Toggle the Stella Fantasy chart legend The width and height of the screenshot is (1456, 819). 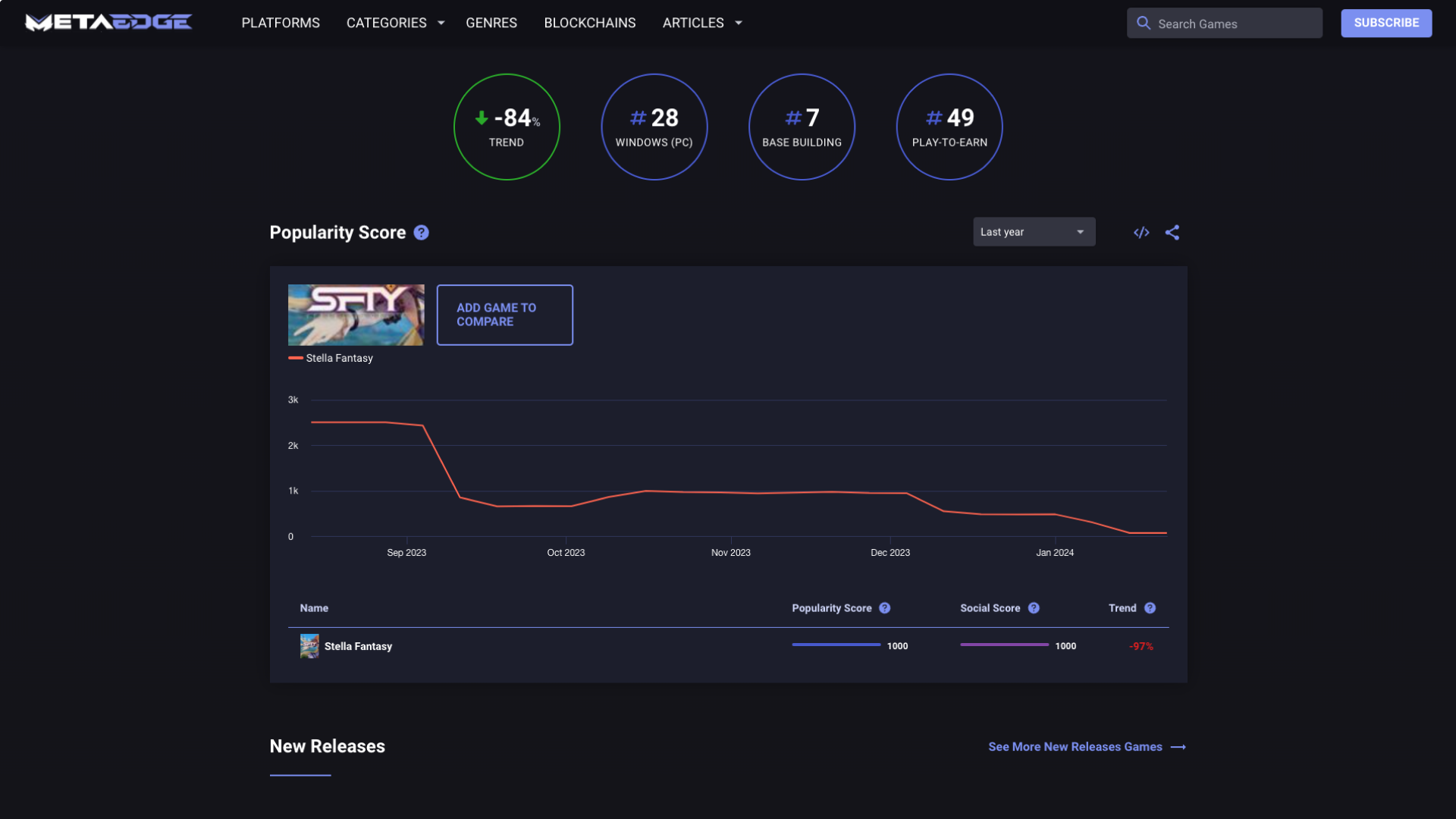pos(331,358)
